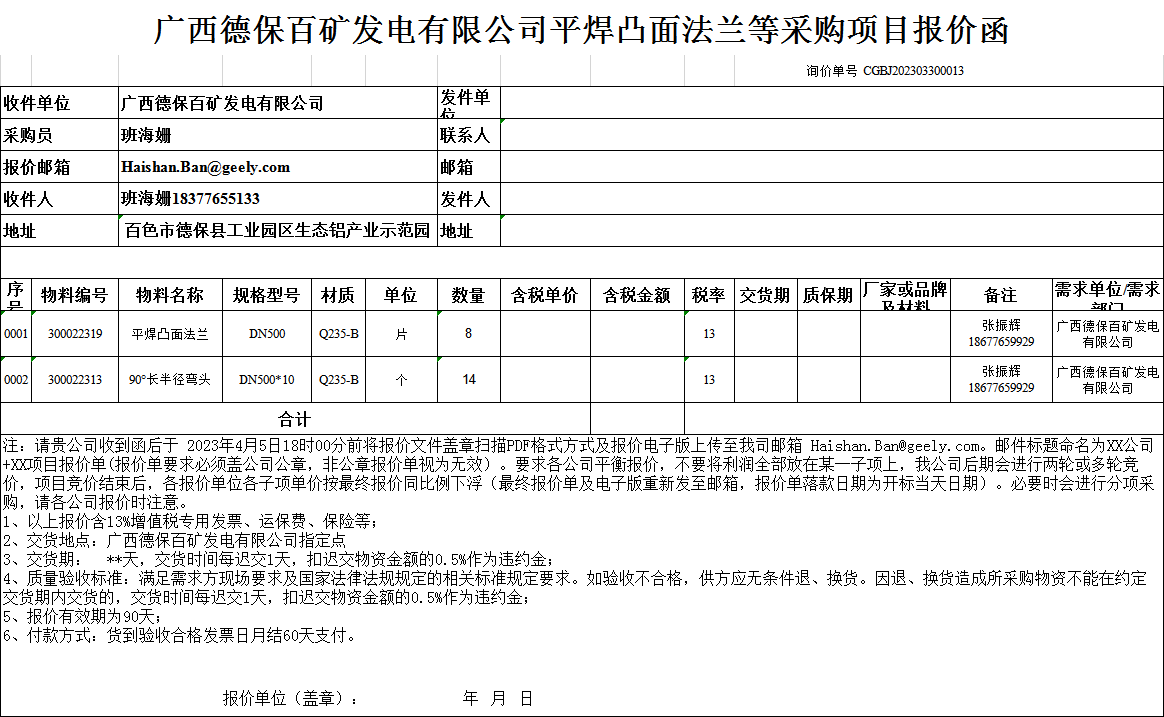Image resolution: width=1164 pixels, height=717 pixels.
Task: Select the 张振辉 remark in row 0001
Action: (x=1001, y=333)
